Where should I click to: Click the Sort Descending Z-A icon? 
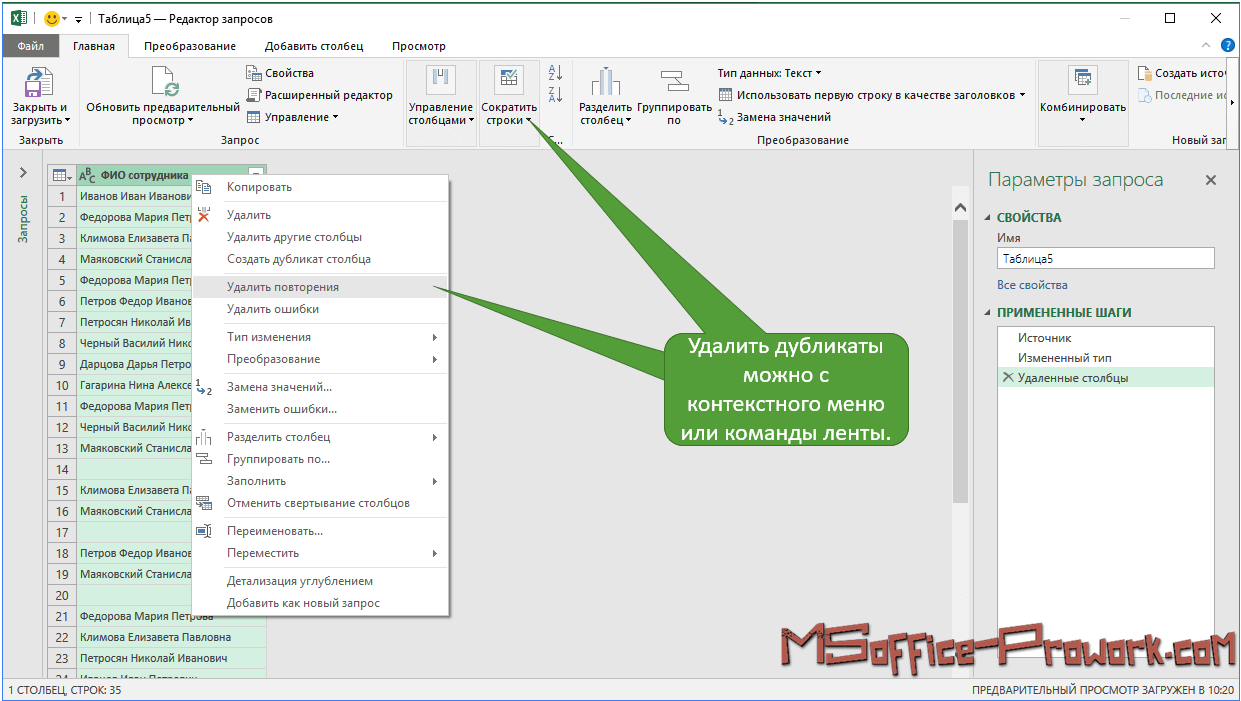pyautogui.click(x=557, y=95)
